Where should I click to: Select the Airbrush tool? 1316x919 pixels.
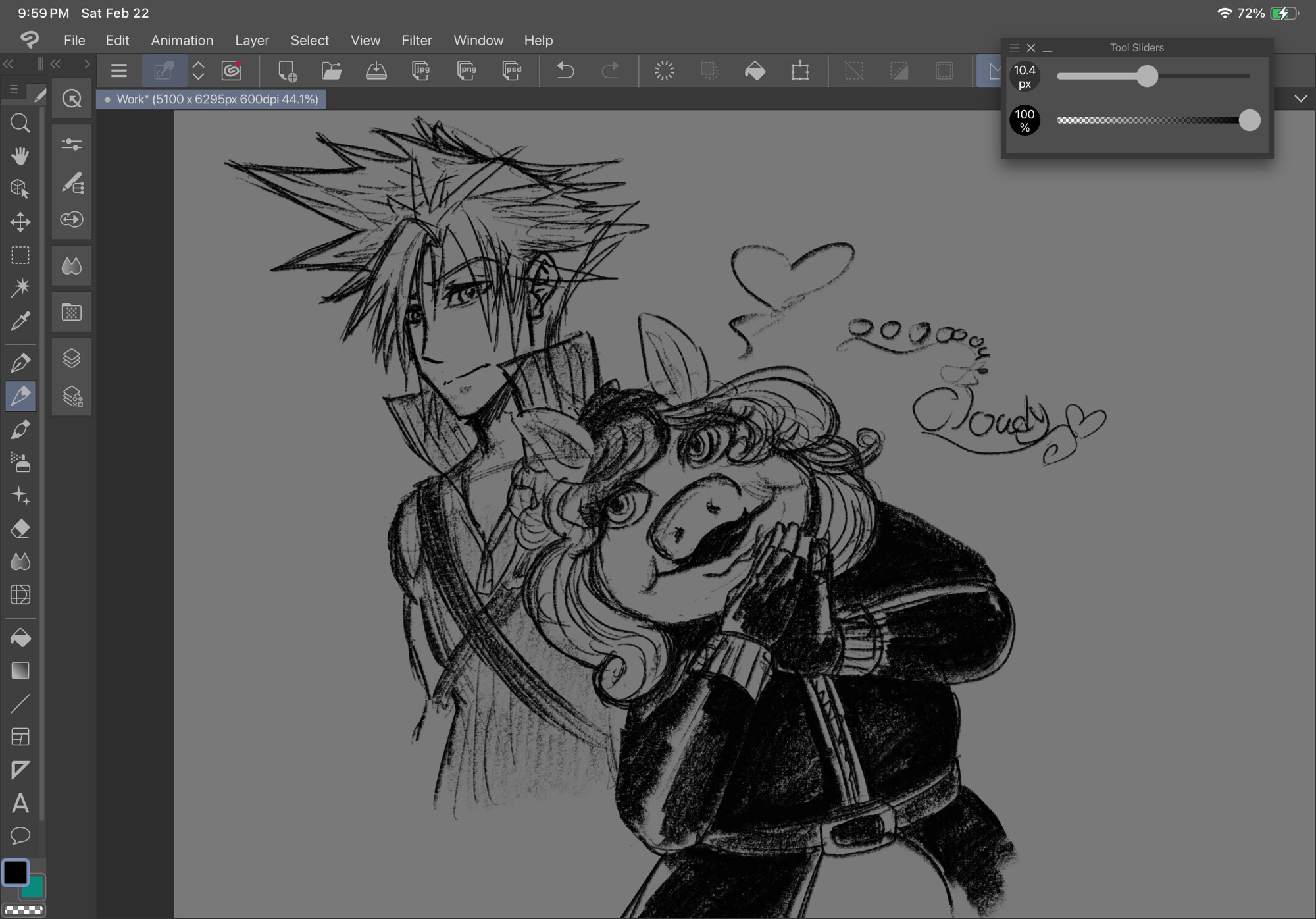coord(20,462)
